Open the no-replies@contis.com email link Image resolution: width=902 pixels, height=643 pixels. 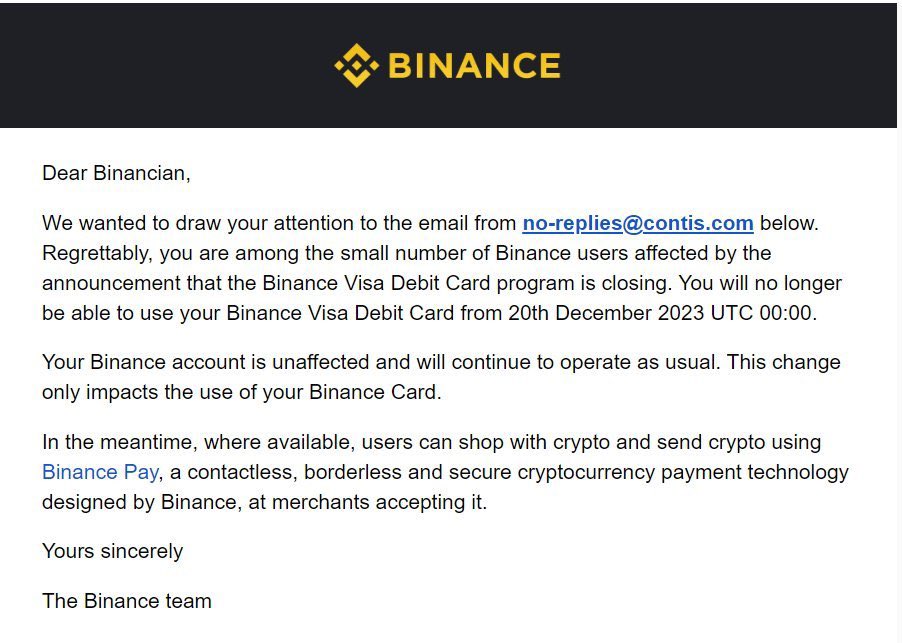tap(638, 223)
